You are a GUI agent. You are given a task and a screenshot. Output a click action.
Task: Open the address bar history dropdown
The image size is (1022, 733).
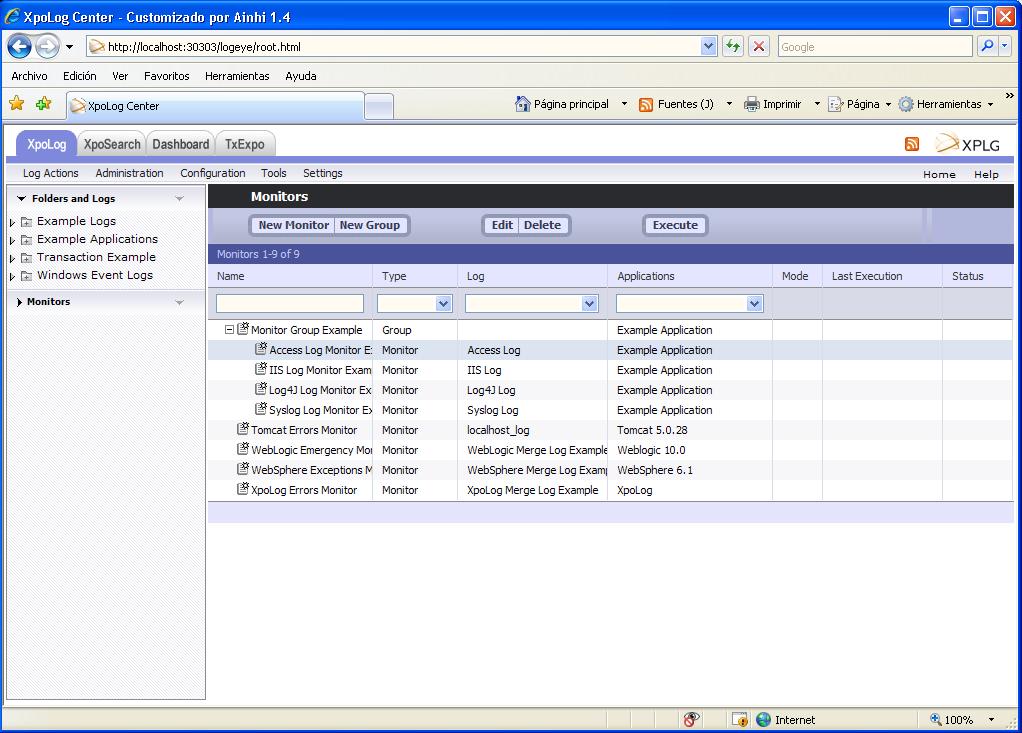(x=708, y=46)
